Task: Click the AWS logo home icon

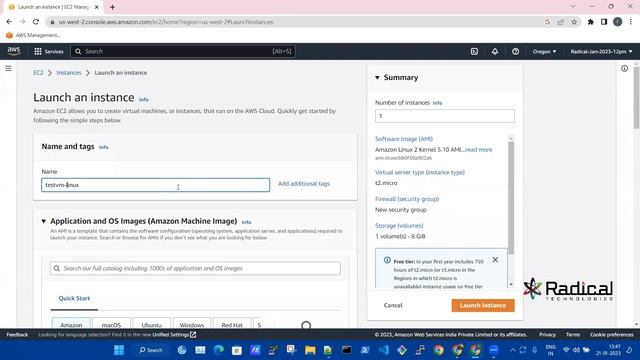Action: [14, 51]
